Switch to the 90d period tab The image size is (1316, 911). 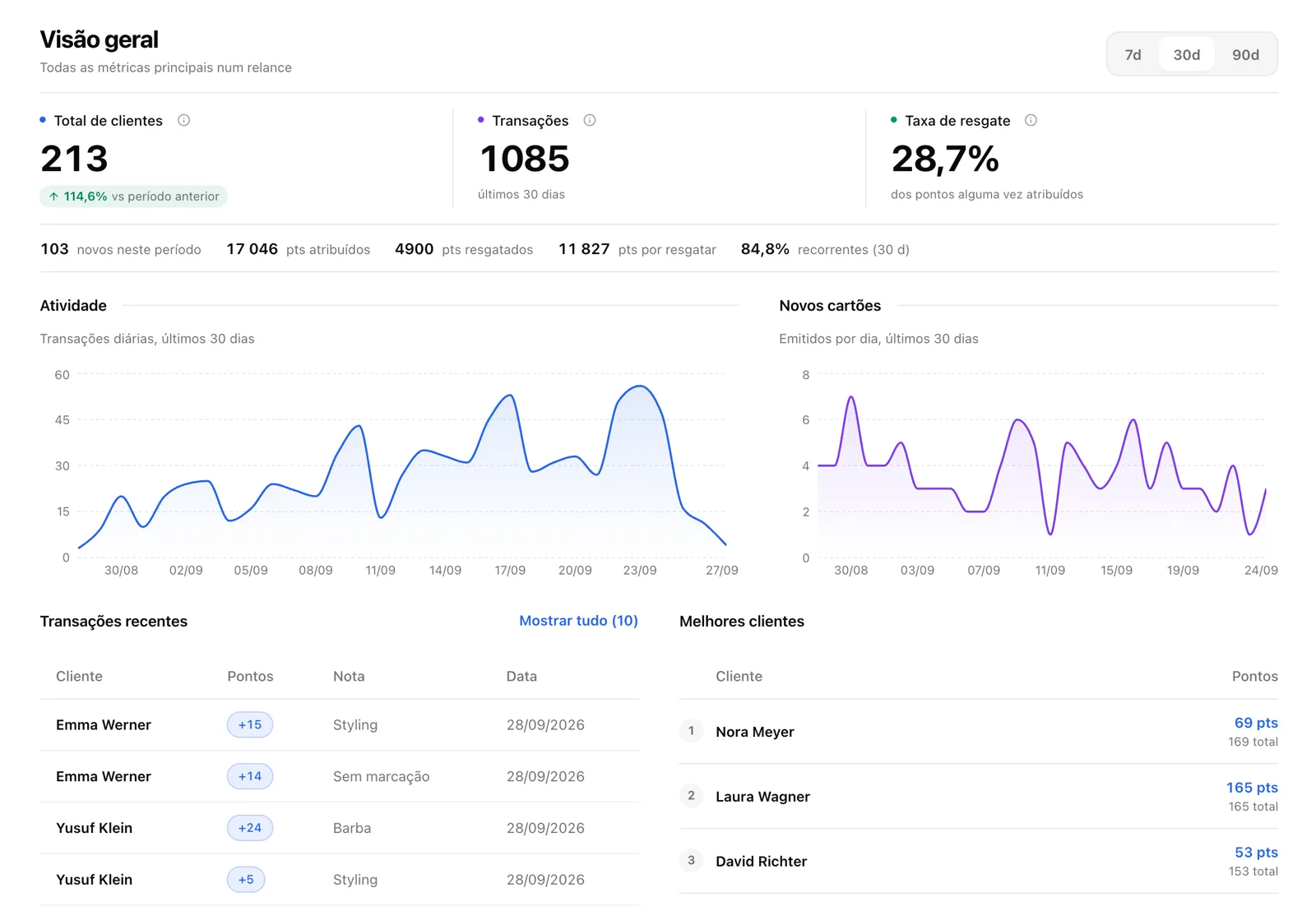pos(1245,54)
